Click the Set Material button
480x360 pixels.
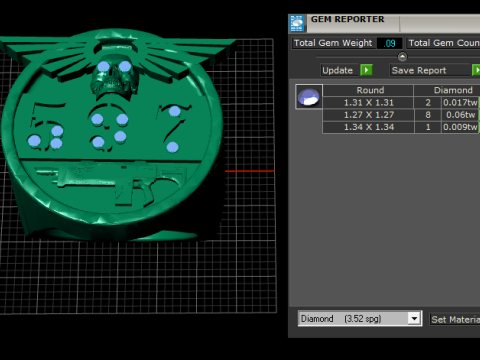455,319
